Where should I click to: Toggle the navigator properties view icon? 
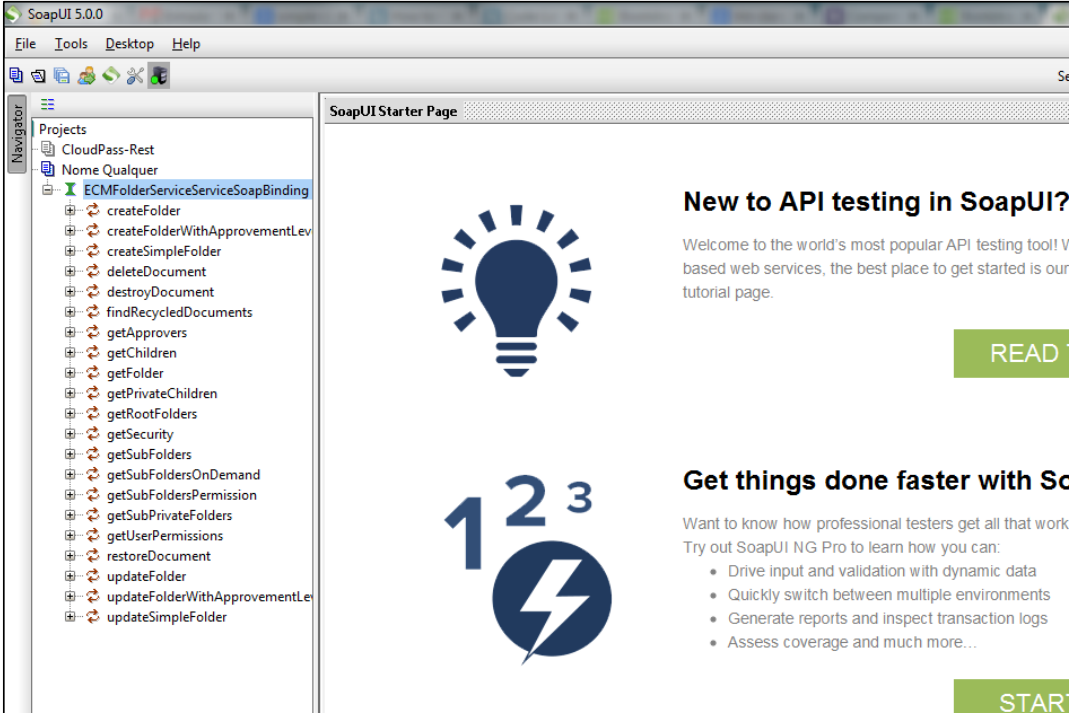point(47,104)
